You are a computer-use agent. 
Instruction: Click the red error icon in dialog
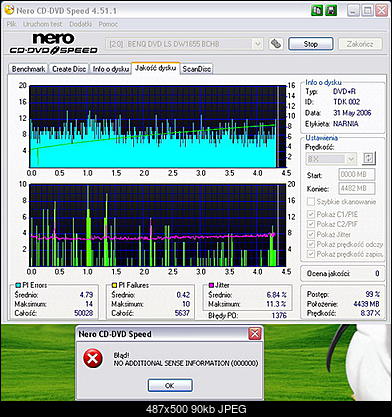click(93, 358)
